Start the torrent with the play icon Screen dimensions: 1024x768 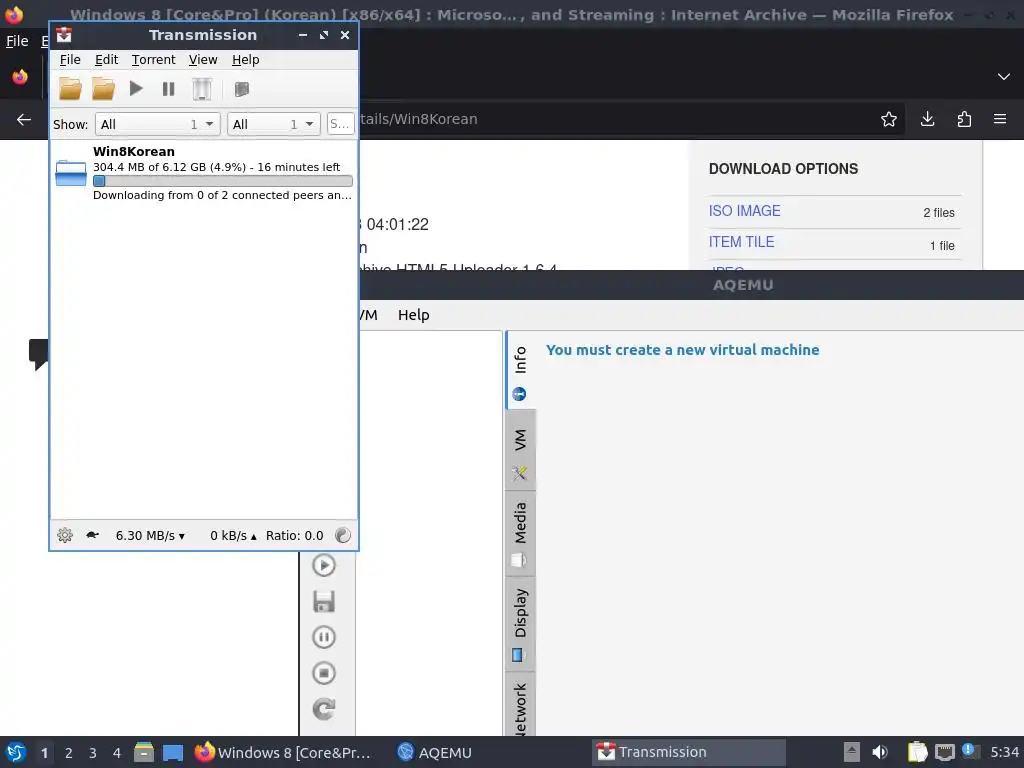point(136,88)
